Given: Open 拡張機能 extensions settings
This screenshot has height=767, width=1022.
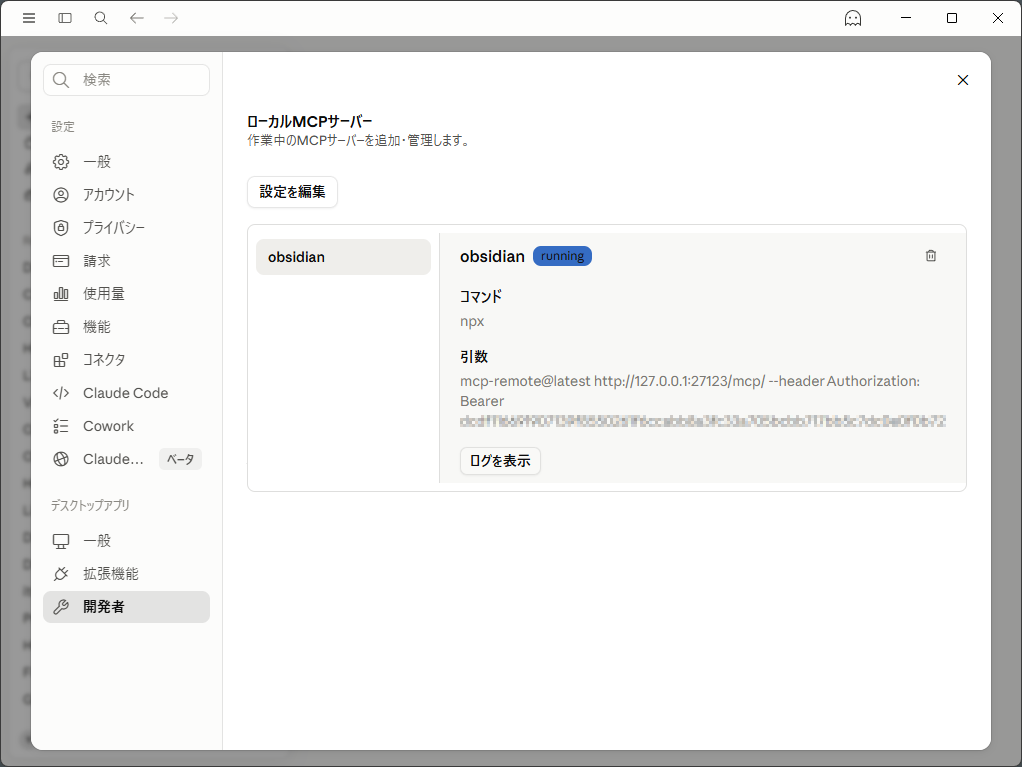Looking at the screenshot, I should tap(126, 574).
